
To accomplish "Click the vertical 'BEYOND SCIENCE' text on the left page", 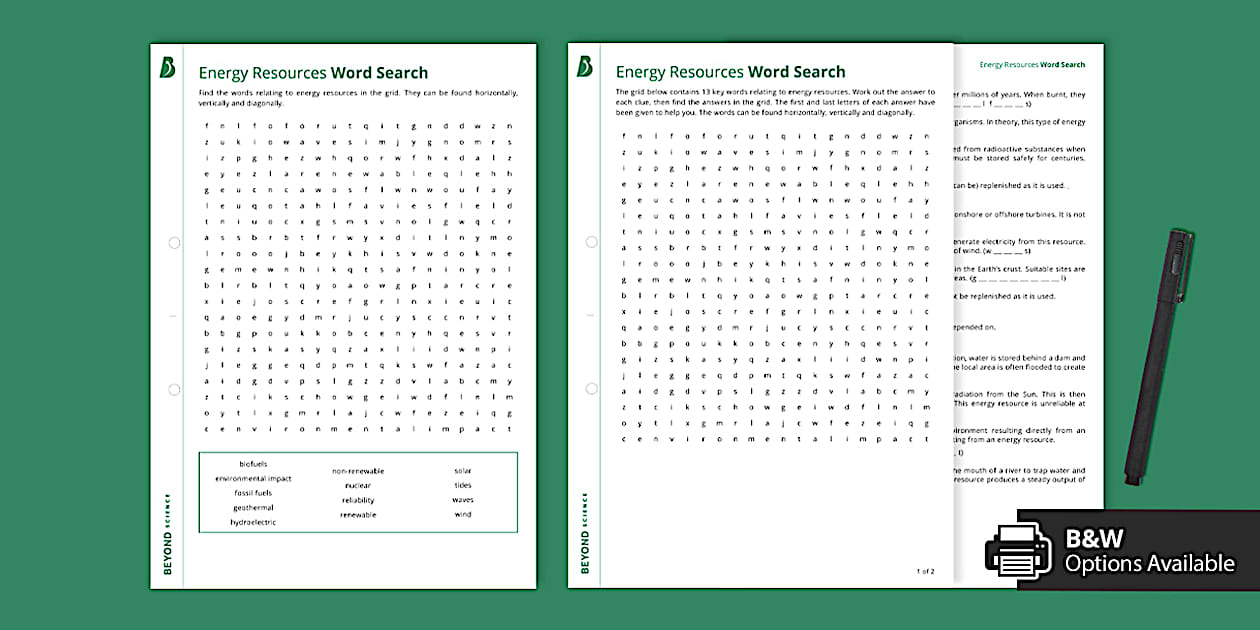I will [167, 533].
